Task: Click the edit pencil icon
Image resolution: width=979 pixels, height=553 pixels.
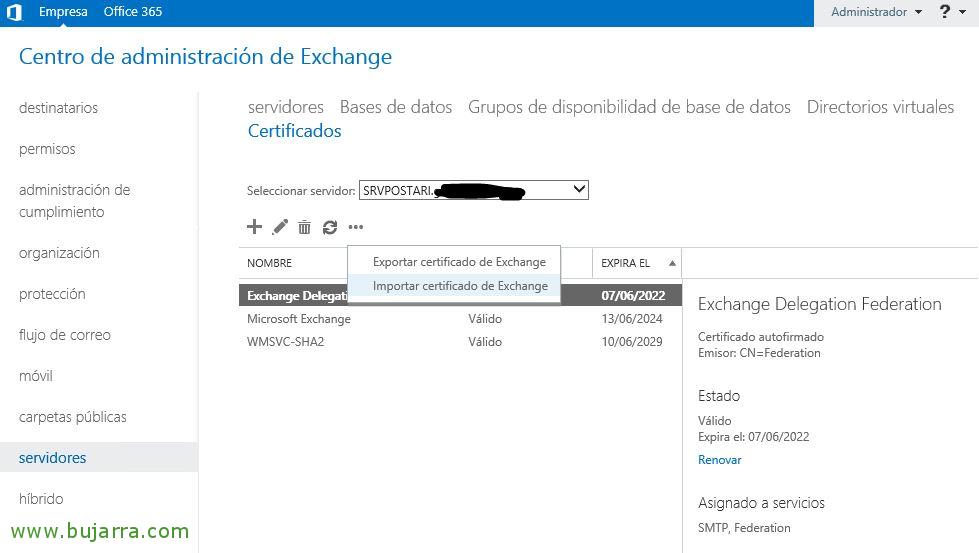Action: tap(280, 227)
